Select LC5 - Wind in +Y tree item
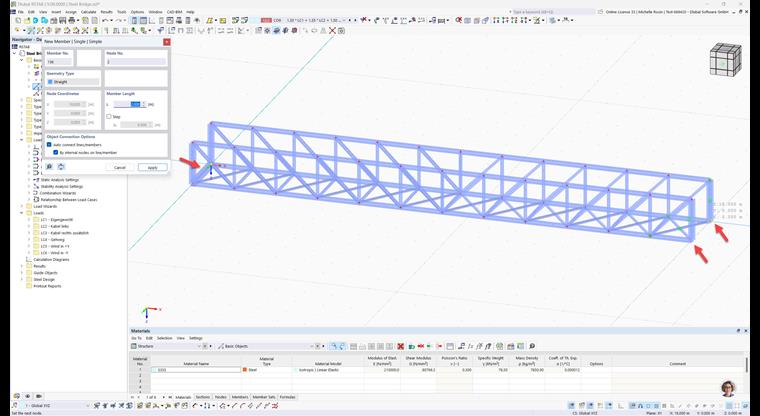This screenshot has width=760, height=416. 54,246
